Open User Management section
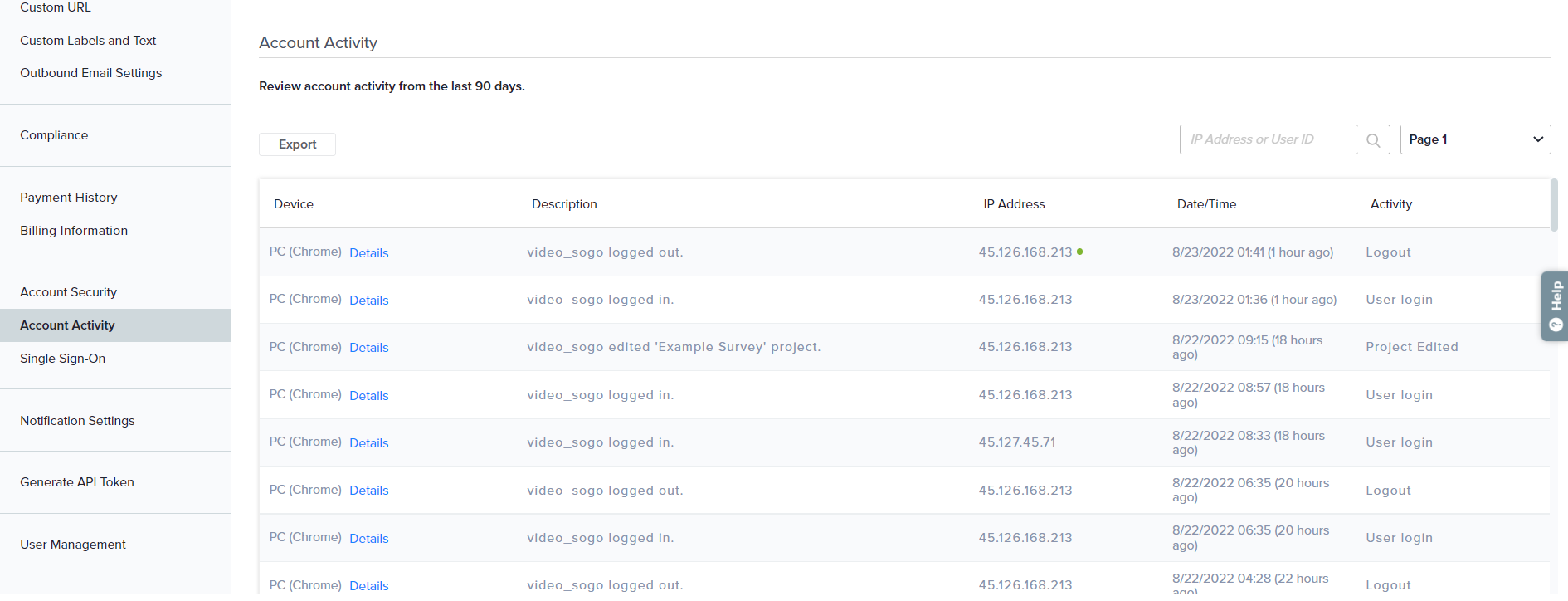The width and height of the screenshot is (1568, 601). click(73, 545)
